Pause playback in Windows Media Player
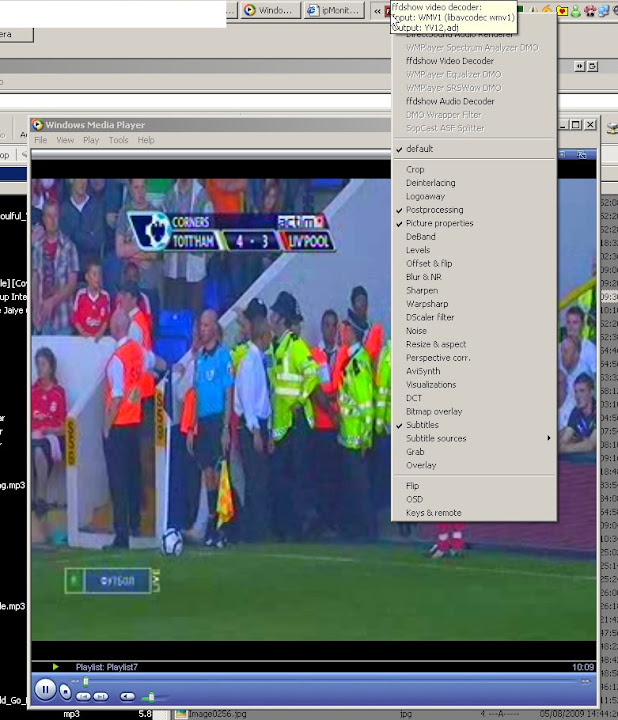 (x=45, y=689)
